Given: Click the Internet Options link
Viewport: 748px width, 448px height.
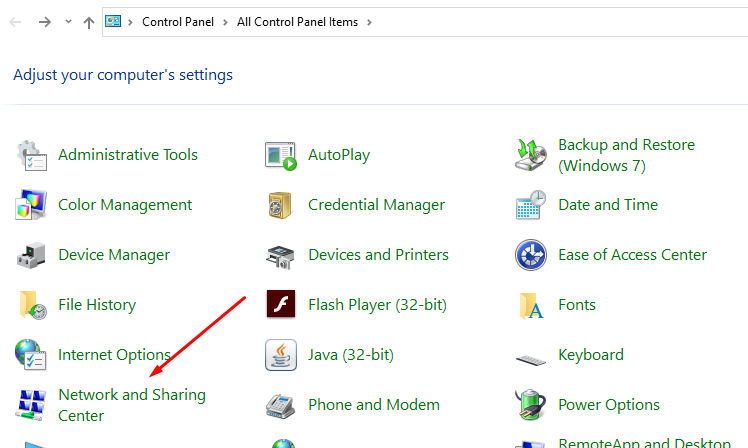Looking at the screenshot, I should (114, 355).
